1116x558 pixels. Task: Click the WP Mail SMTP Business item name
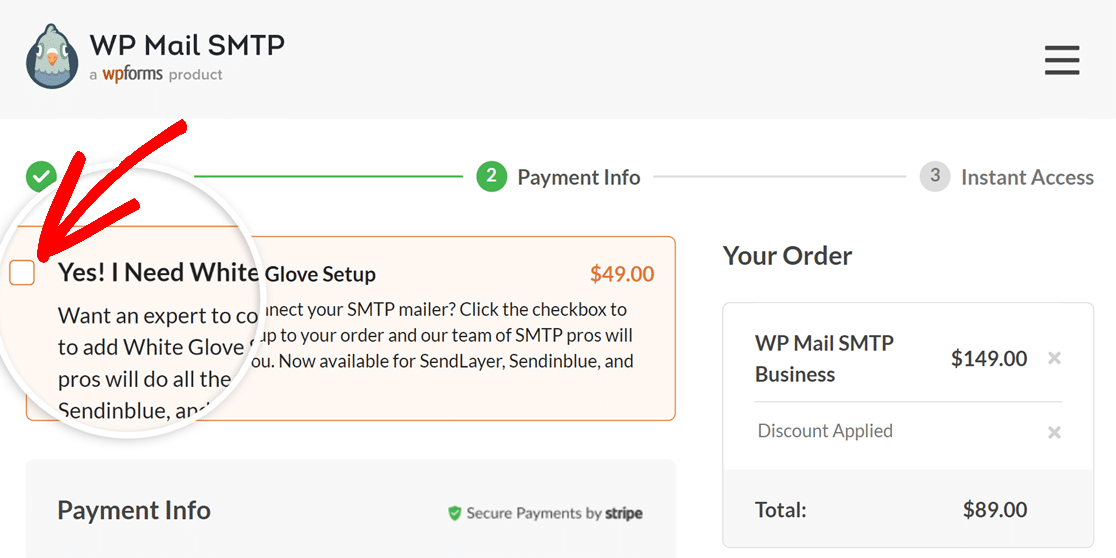point(824,358)
